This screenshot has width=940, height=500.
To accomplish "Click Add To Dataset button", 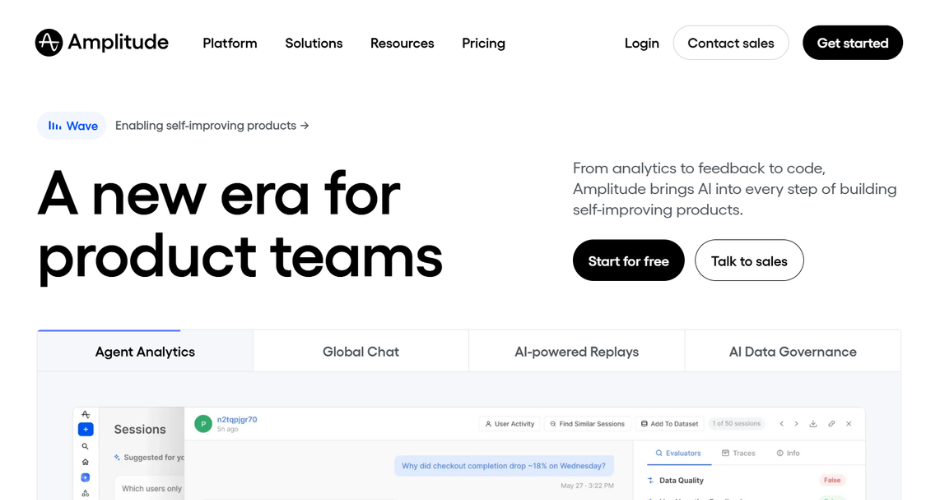I will tap(670, 424).
